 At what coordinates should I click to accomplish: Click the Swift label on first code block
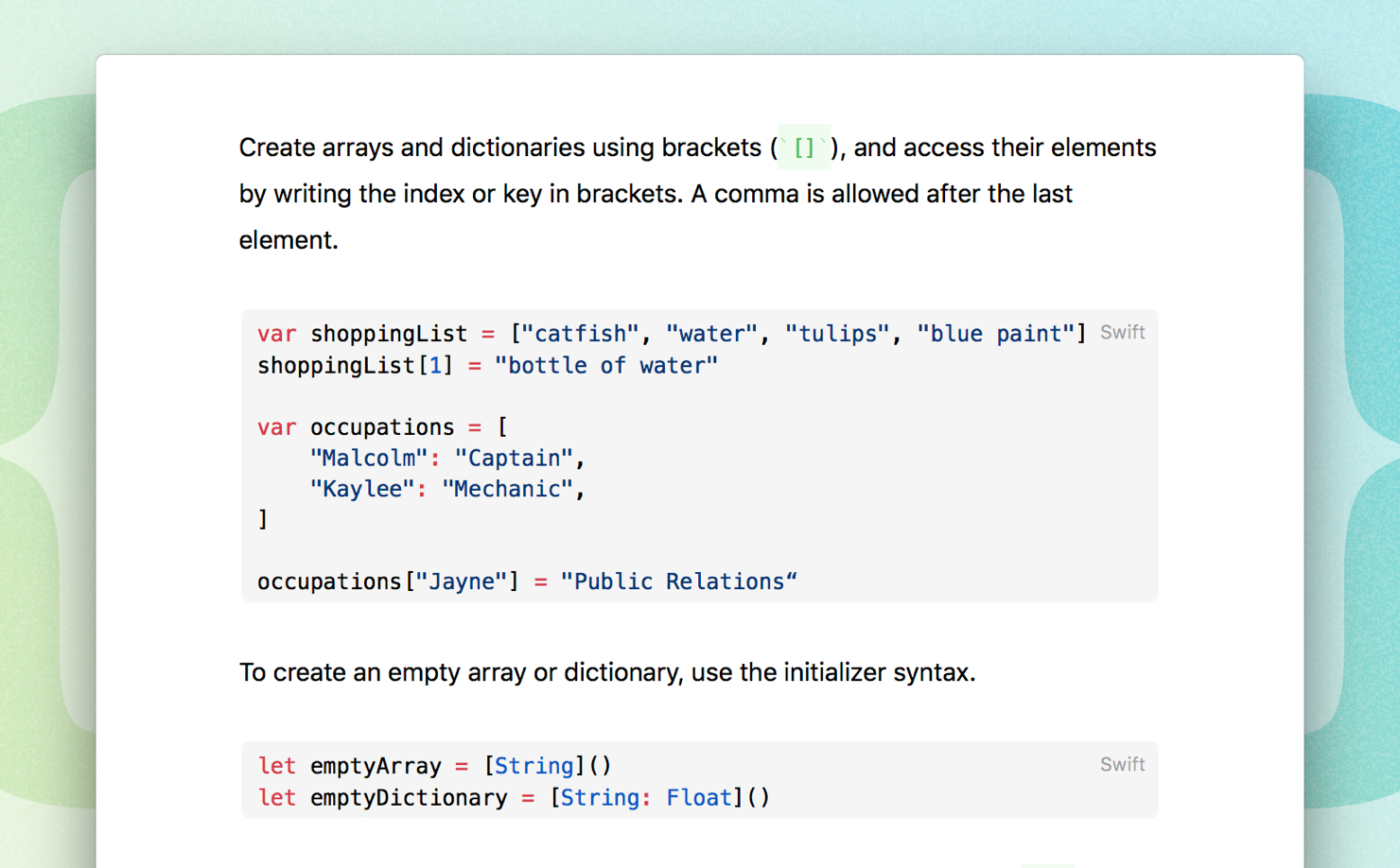coord(1122,332)
